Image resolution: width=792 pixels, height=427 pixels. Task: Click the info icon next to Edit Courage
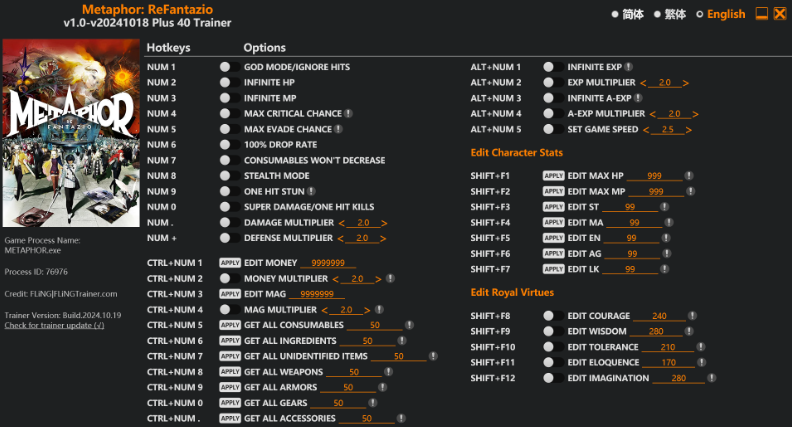691,316
